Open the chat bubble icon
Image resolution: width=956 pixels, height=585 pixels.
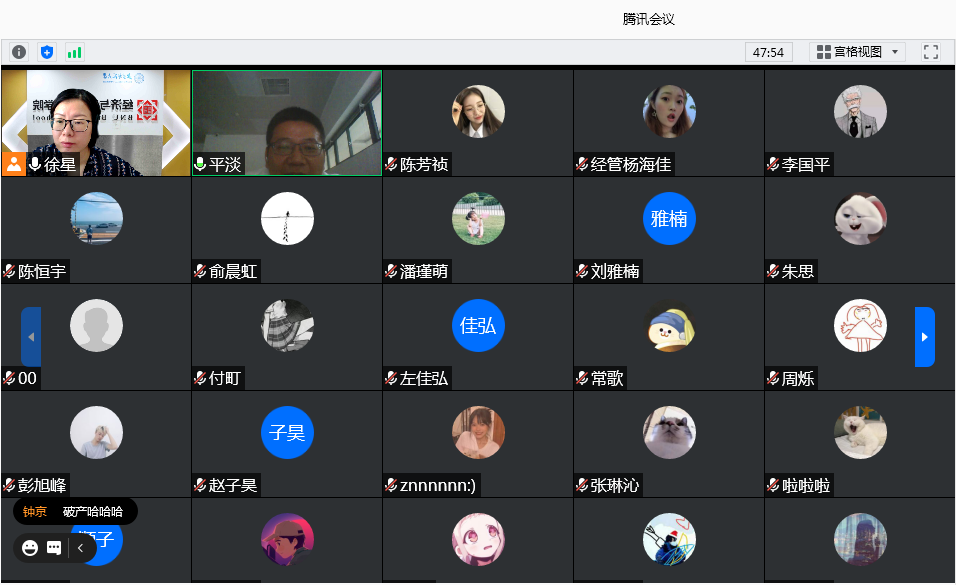(x=53, y=548)
